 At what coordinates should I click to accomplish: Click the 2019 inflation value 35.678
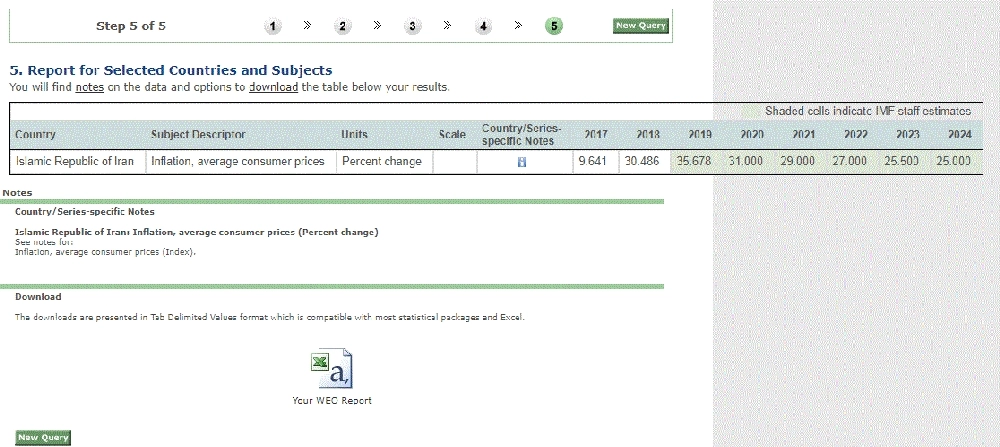coord(693,161)
